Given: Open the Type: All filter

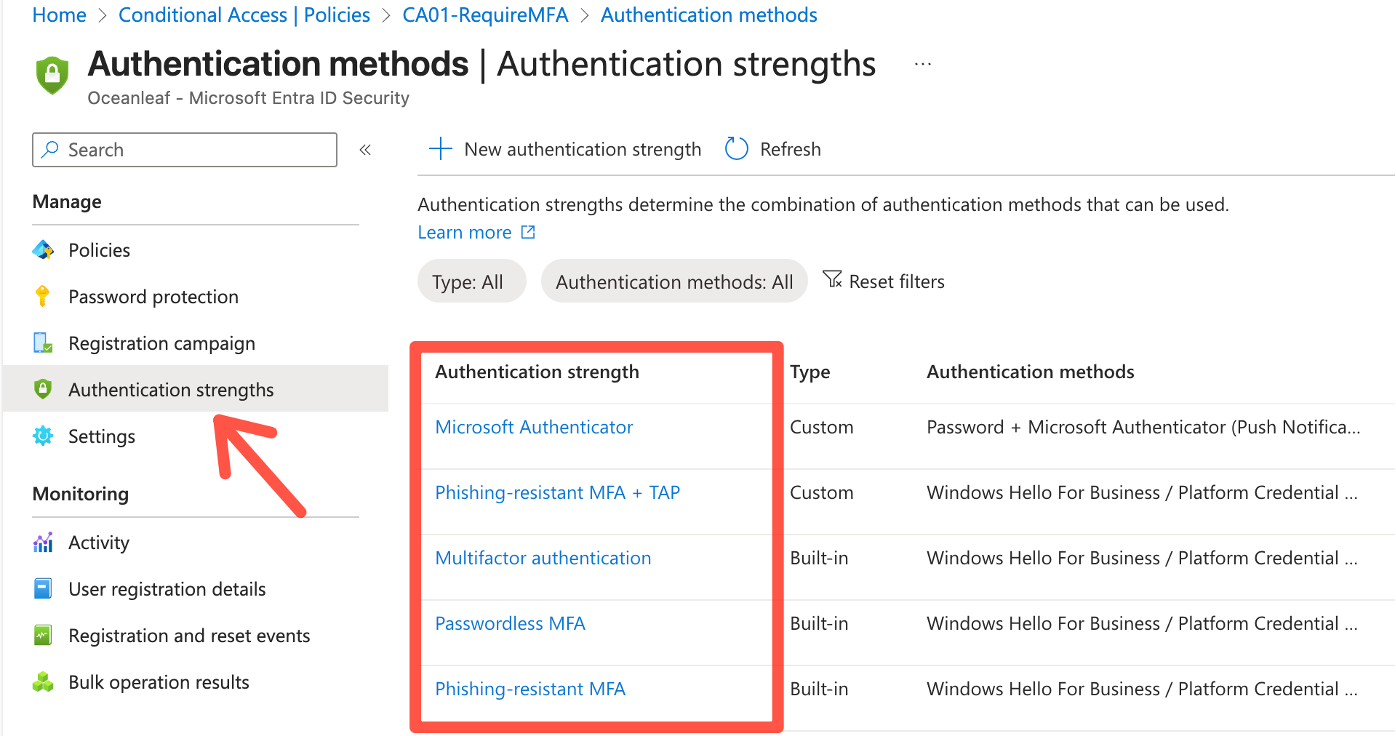Looking at the screenshot, I should 471,281.
